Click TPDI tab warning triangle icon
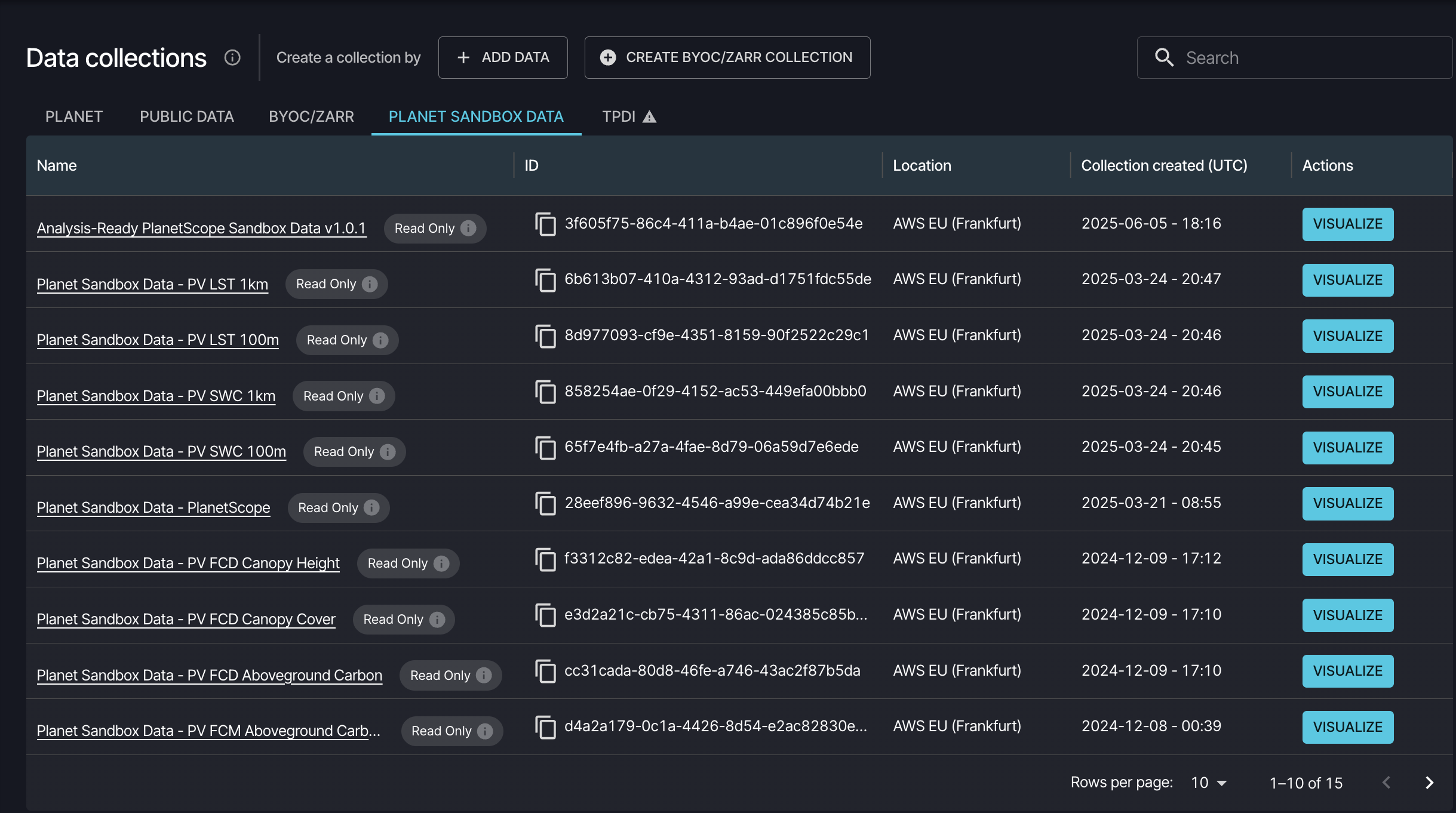 [x=650, y=117]
